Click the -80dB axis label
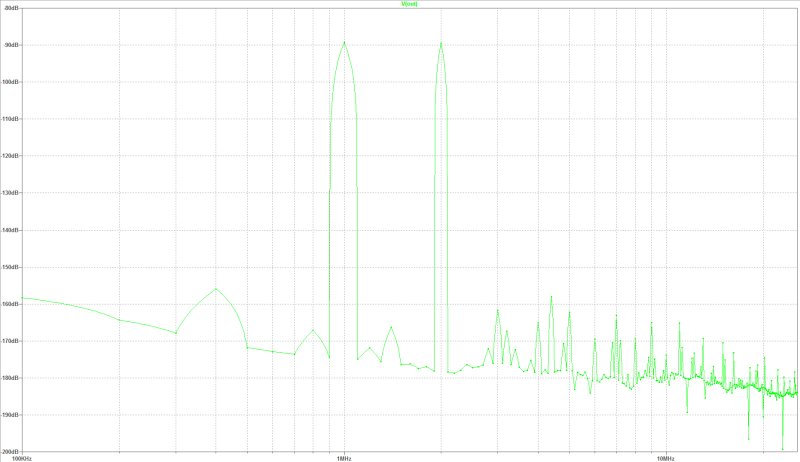Image resolution: width=800 pixels, height=462 pixels. click(11, 8)
